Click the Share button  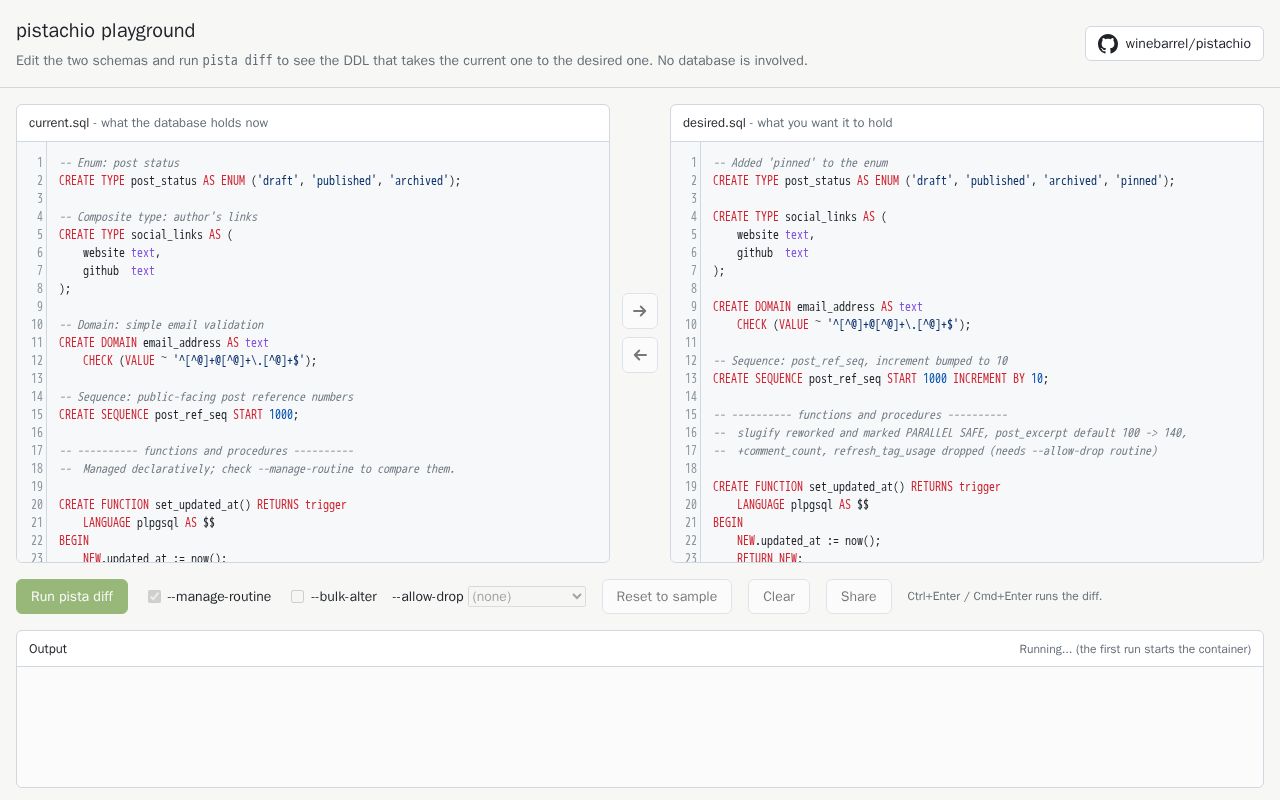point(858,596)
